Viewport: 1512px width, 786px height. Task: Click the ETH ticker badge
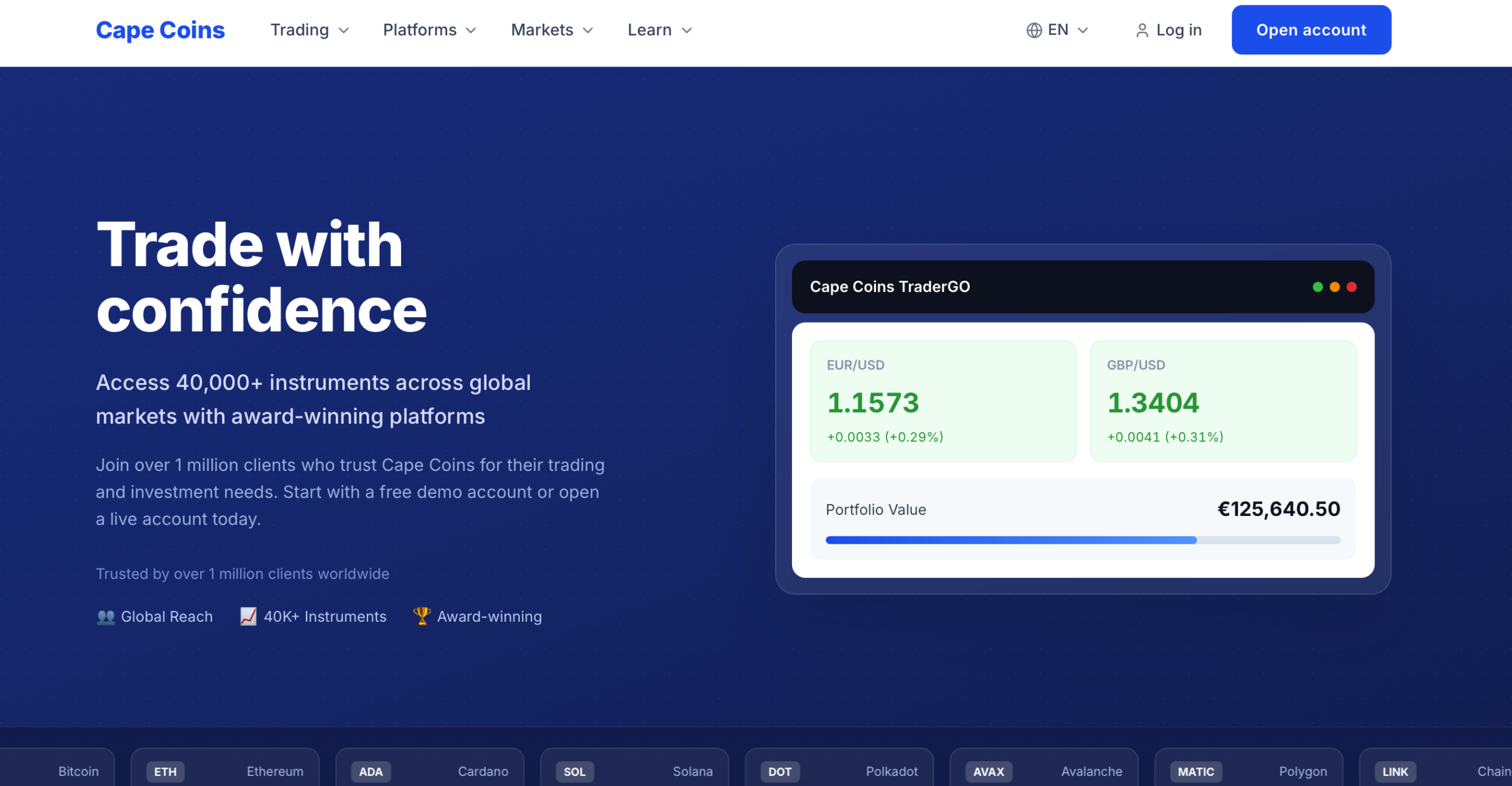(165, 772)
